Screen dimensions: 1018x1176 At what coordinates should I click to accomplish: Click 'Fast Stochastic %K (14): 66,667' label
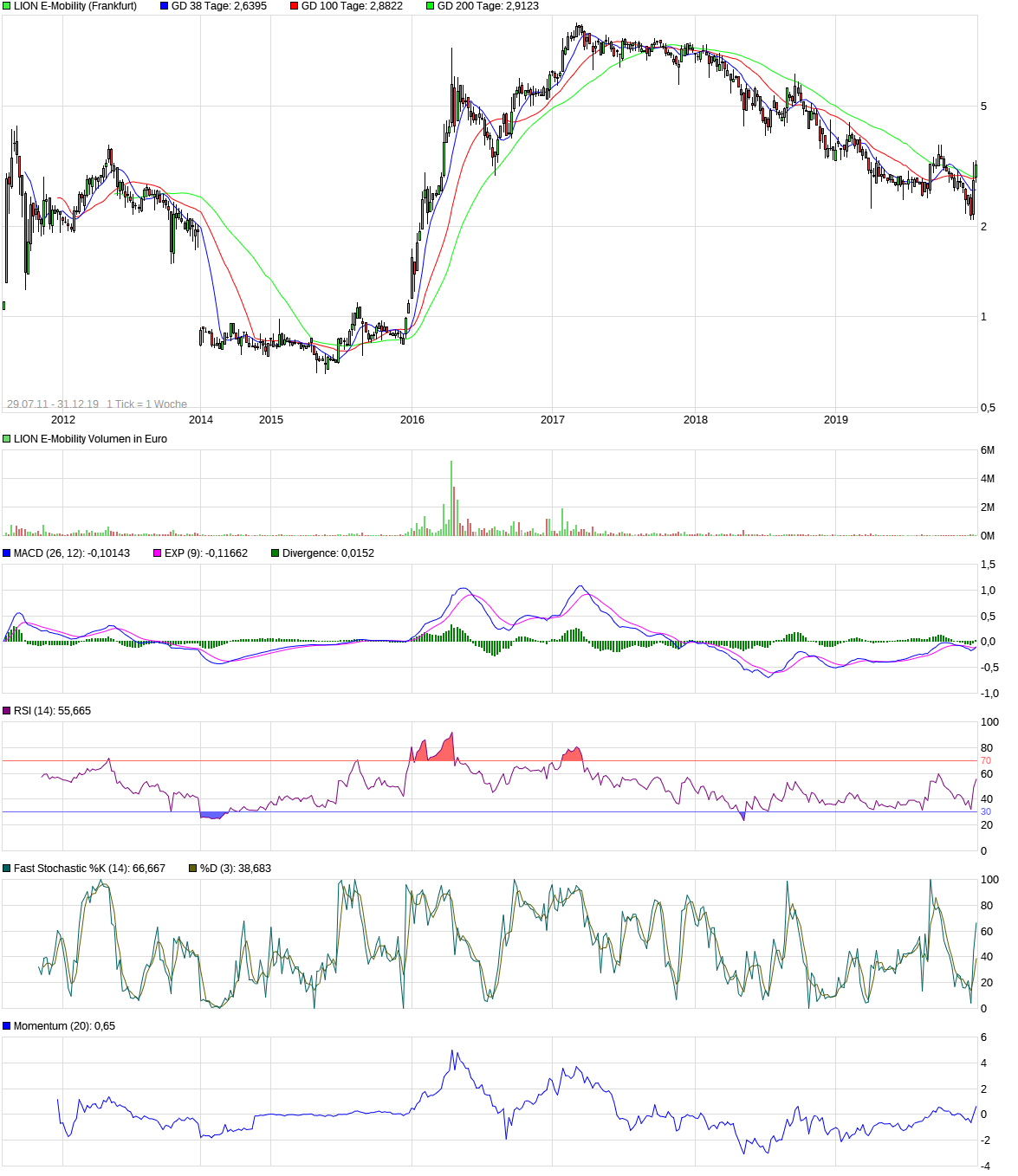tap(89, 869)
